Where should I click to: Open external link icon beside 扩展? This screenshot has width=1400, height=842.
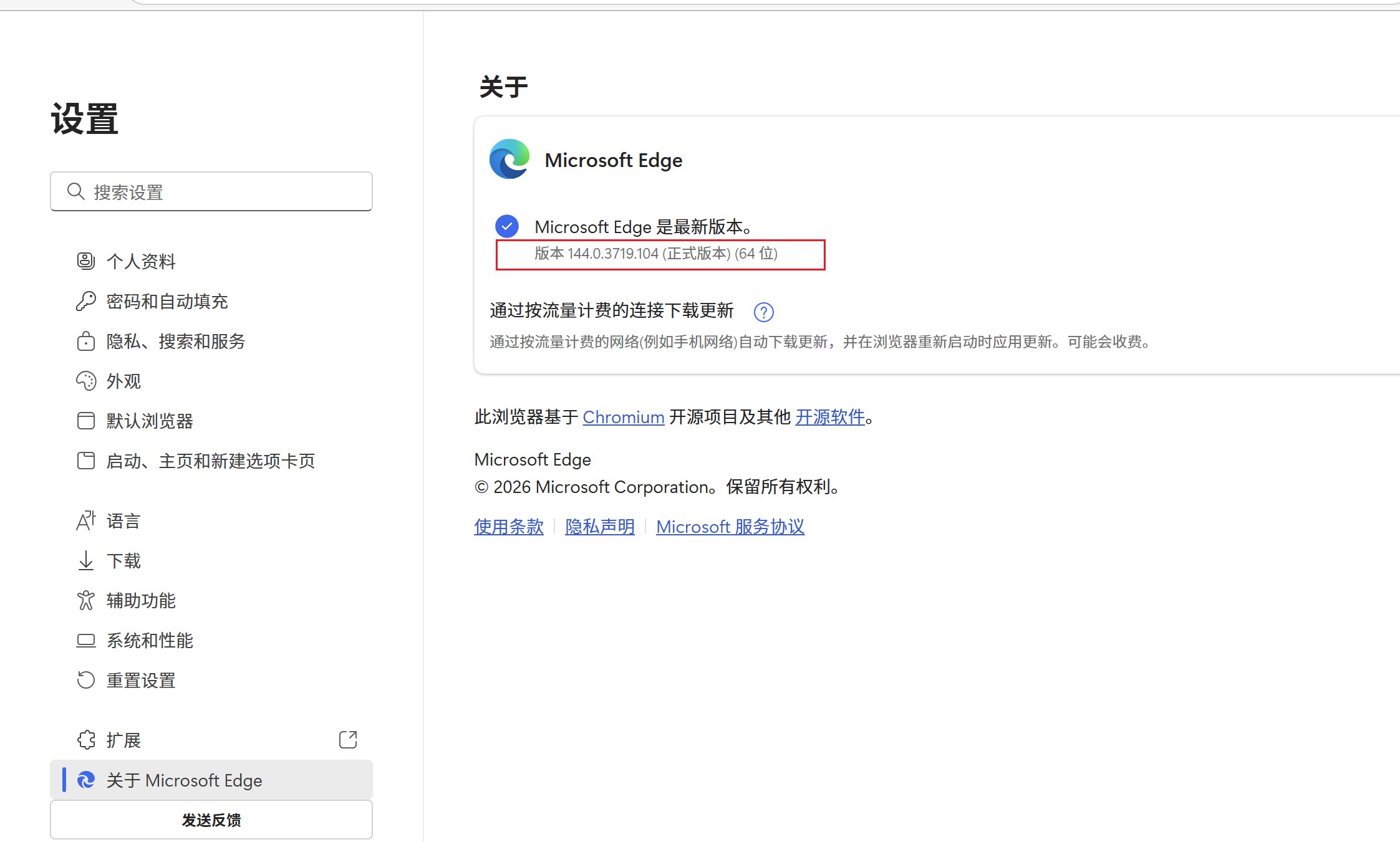pyautogui.click(x=348, y=740)
